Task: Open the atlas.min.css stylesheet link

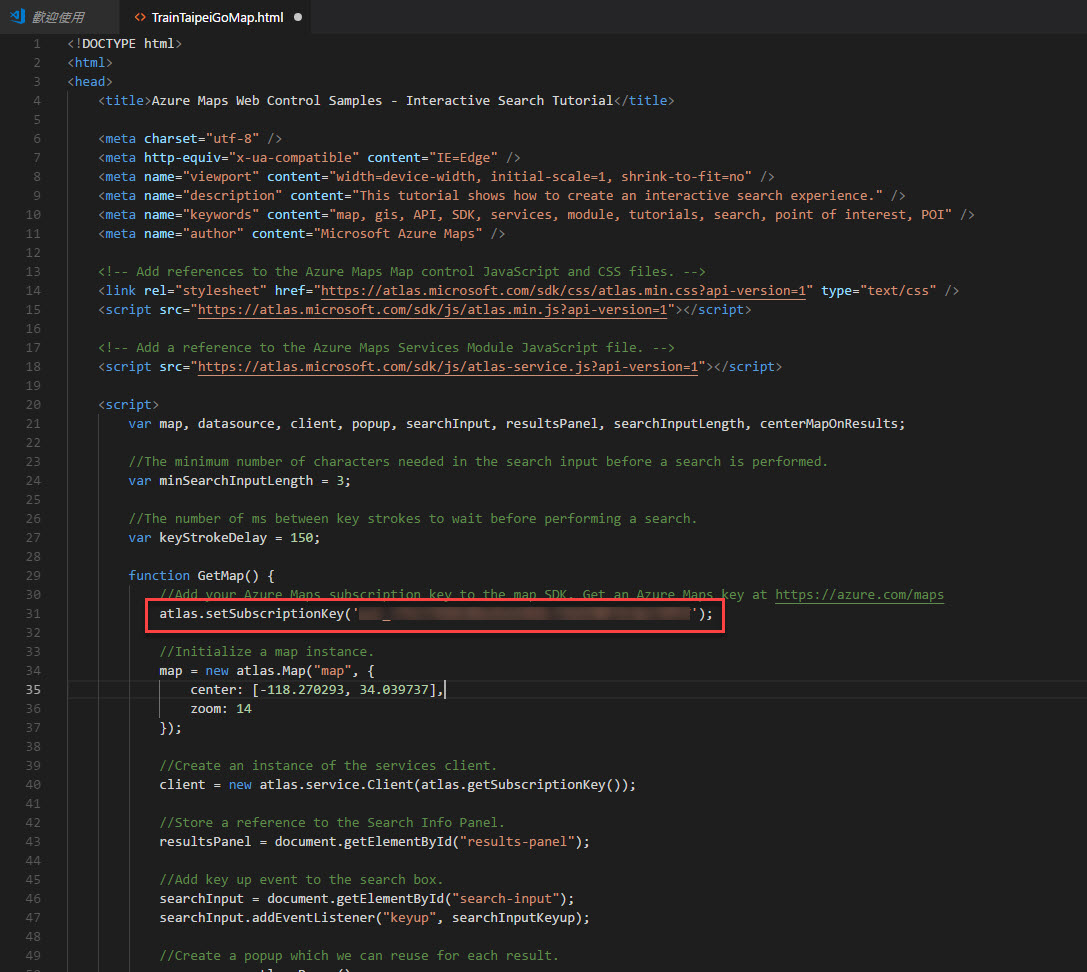Action: pyautogui.click(x=563, y=290)
